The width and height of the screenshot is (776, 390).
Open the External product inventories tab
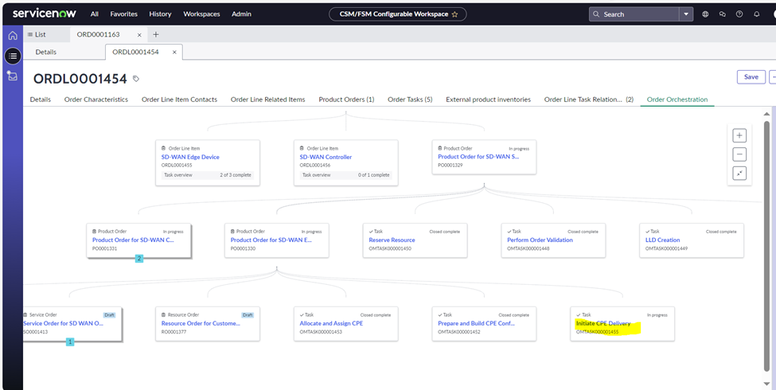[488, 99]
